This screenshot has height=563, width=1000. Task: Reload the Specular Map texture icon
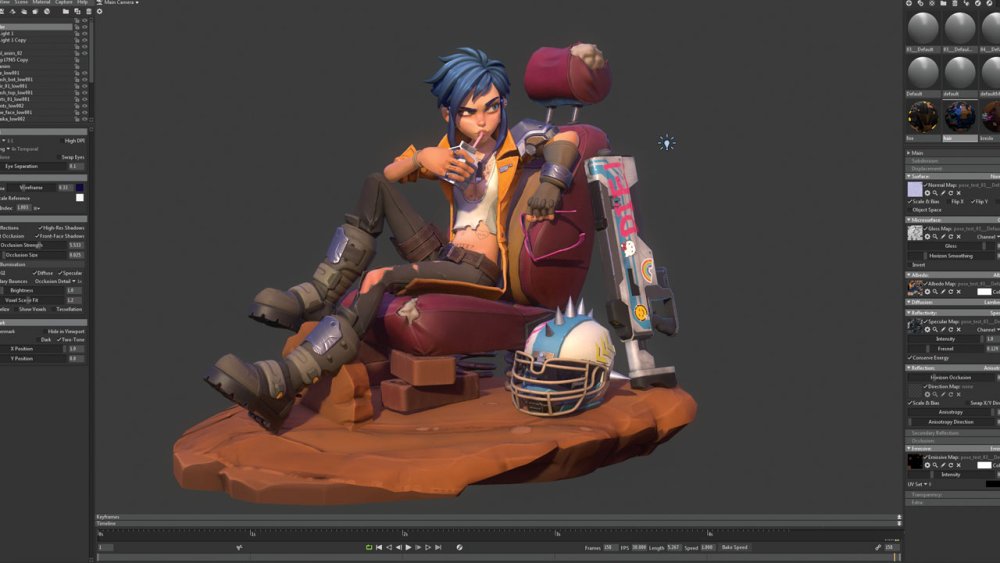pos(950,330)
